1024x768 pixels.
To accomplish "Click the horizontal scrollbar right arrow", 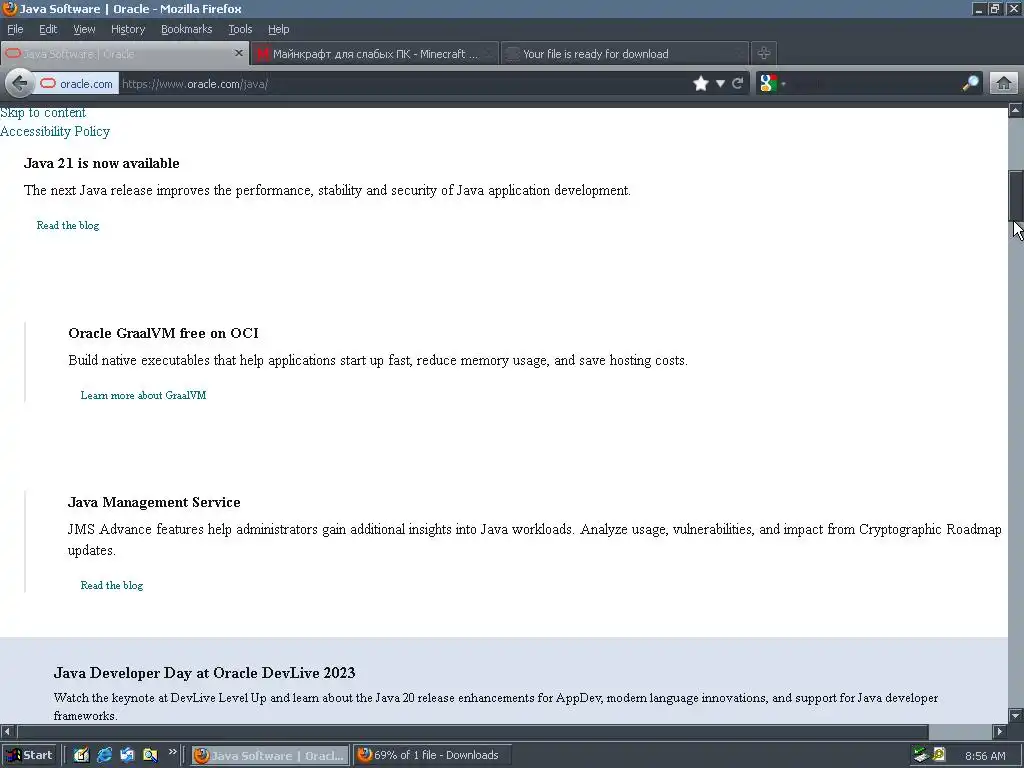I will pos(1000,731).
